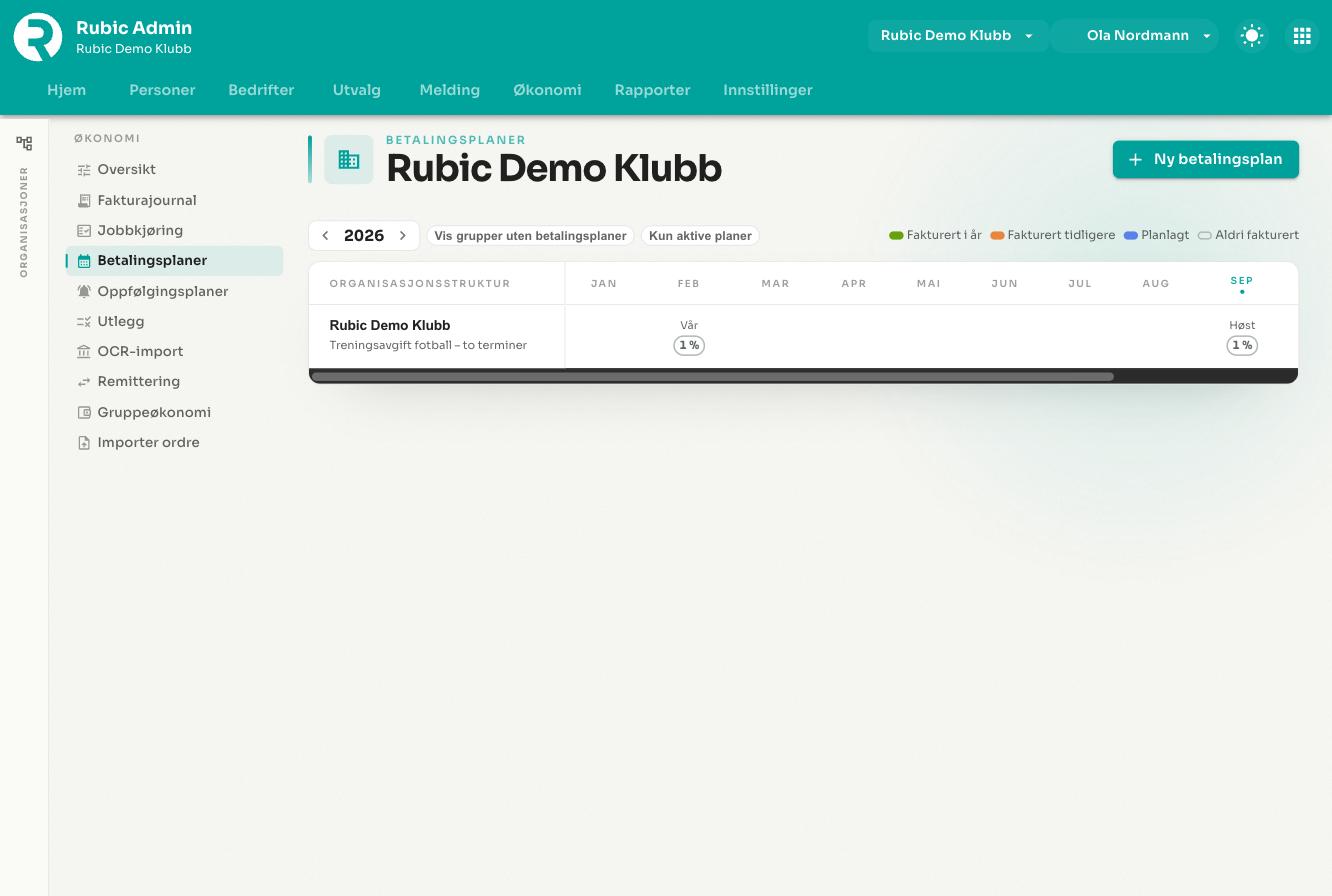Expand the Rubic Demo Klubb organisation dropdown
This screenshot has height=896, width=1332.
pos(957,36)
